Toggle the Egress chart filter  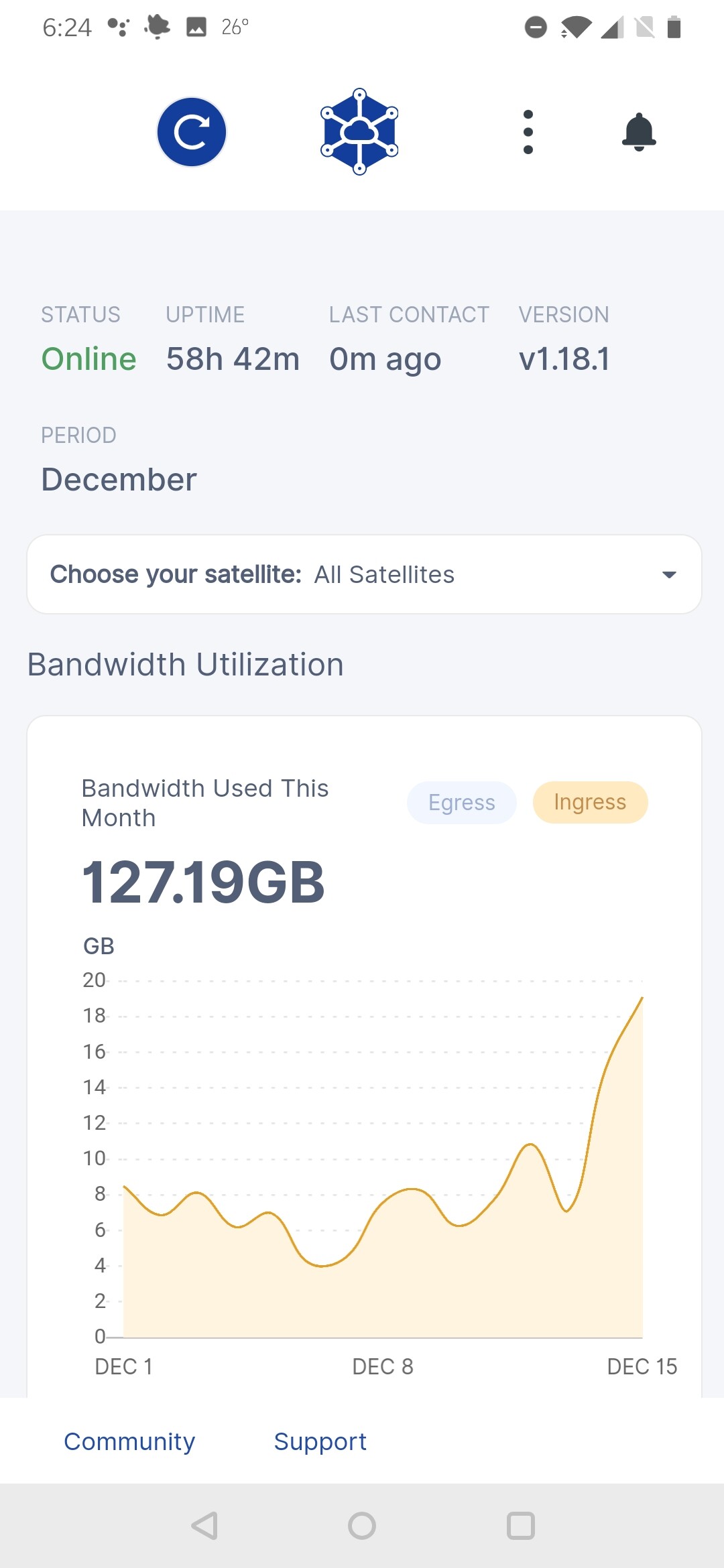click(461, 802)
